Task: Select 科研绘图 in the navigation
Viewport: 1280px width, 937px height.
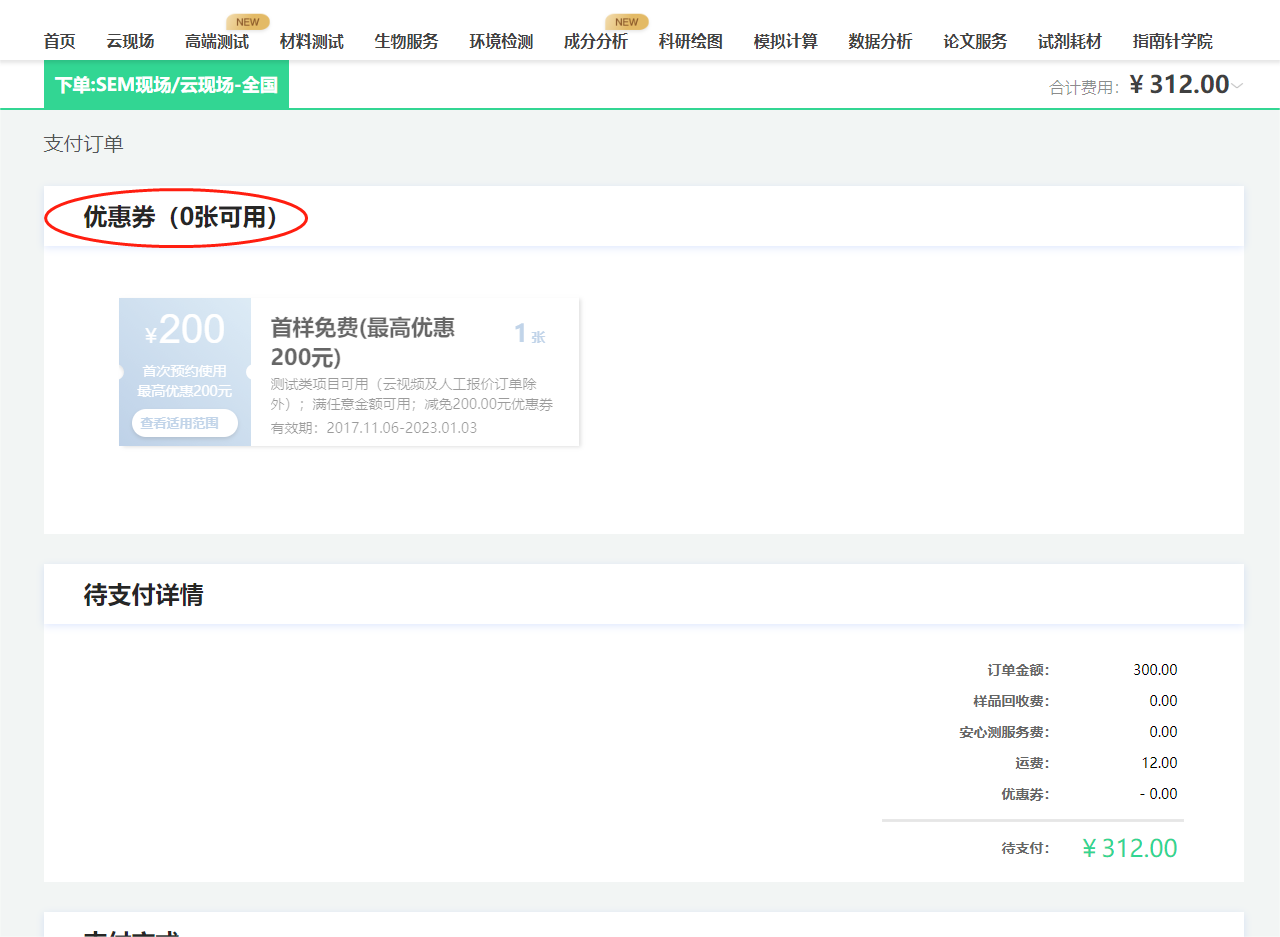Action: coord(690,41)
